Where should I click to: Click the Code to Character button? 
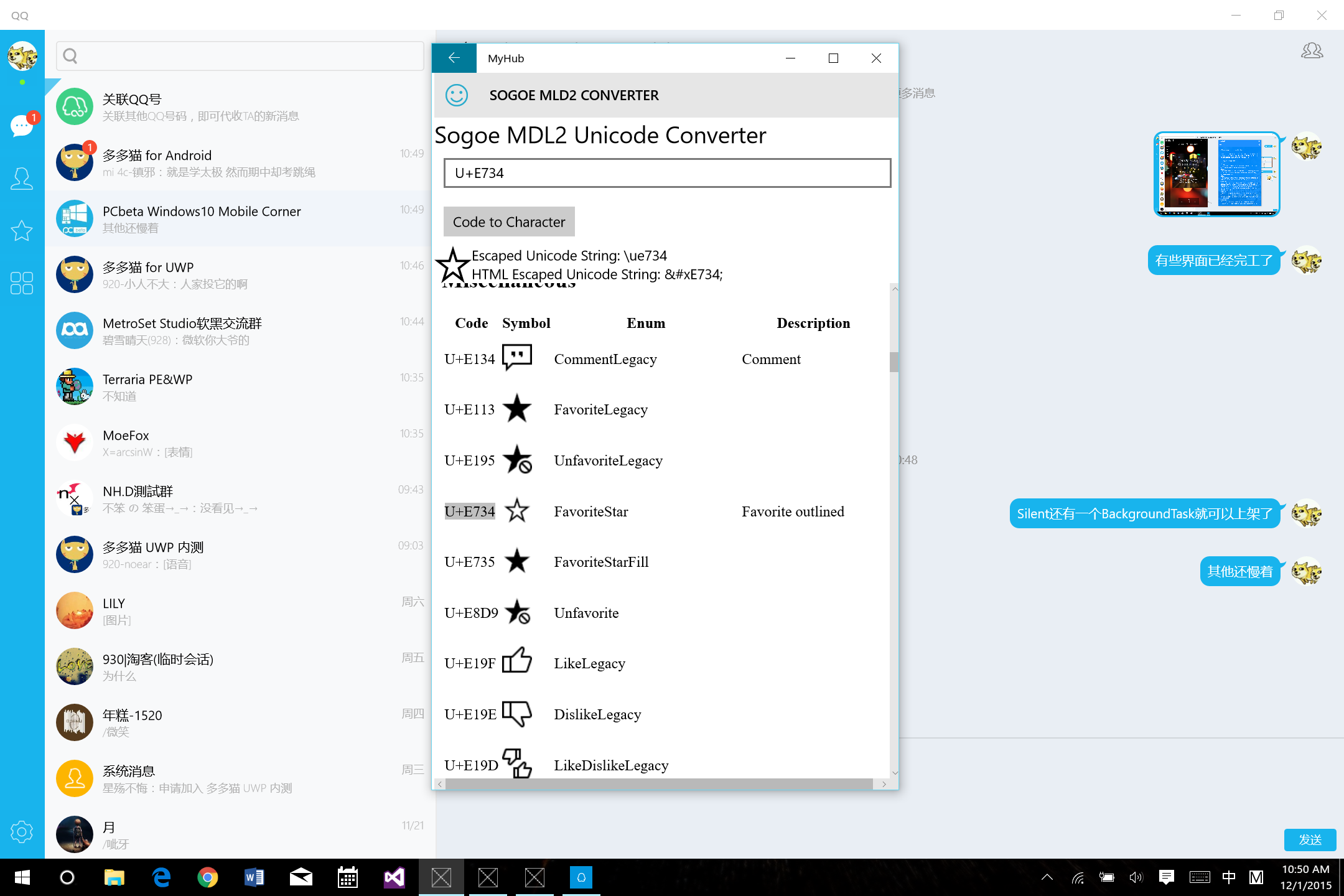[509, 222]
